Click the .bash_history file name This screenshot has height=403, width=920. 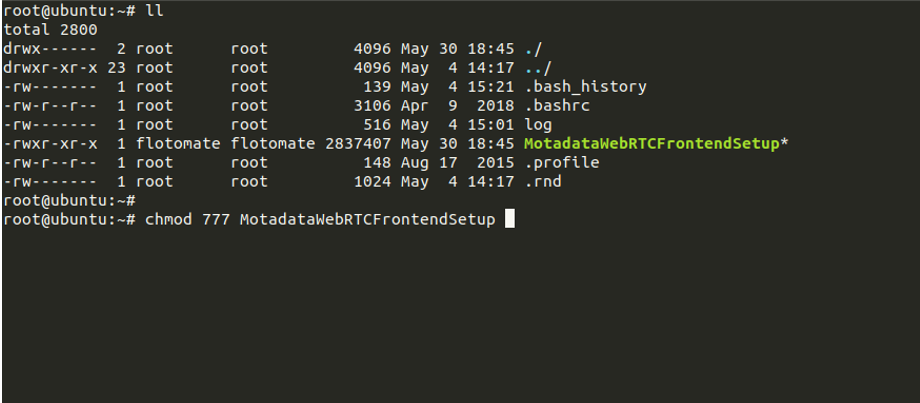(585, 87)
